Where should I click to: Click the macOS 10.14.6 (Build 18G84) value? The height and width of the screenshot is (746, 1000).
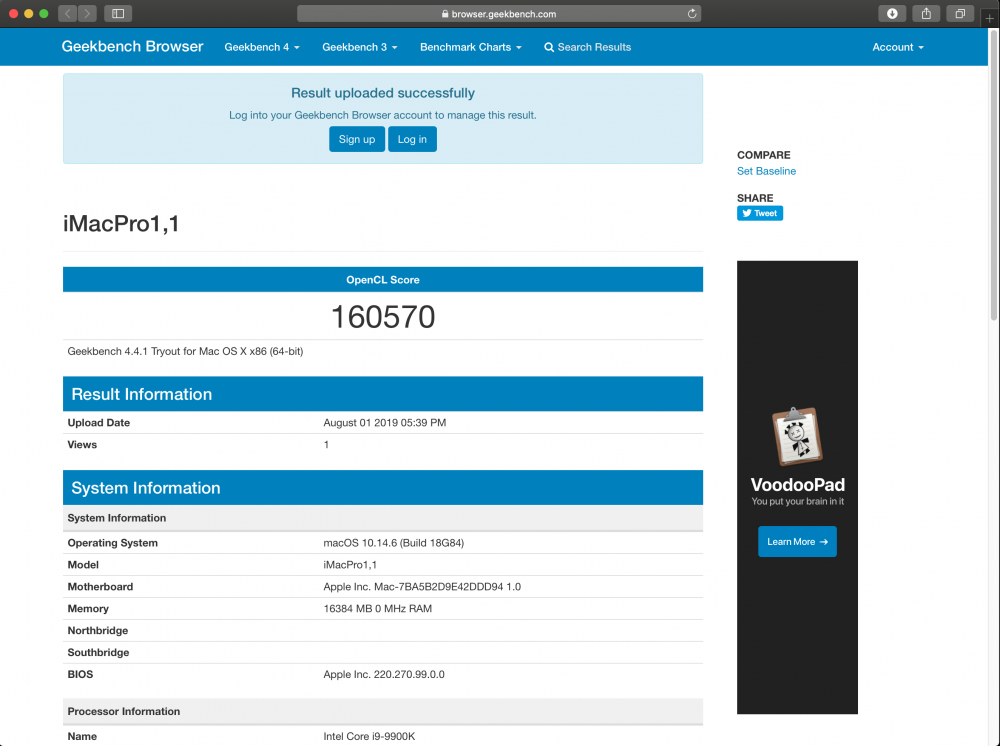click(x=393, y=543)
